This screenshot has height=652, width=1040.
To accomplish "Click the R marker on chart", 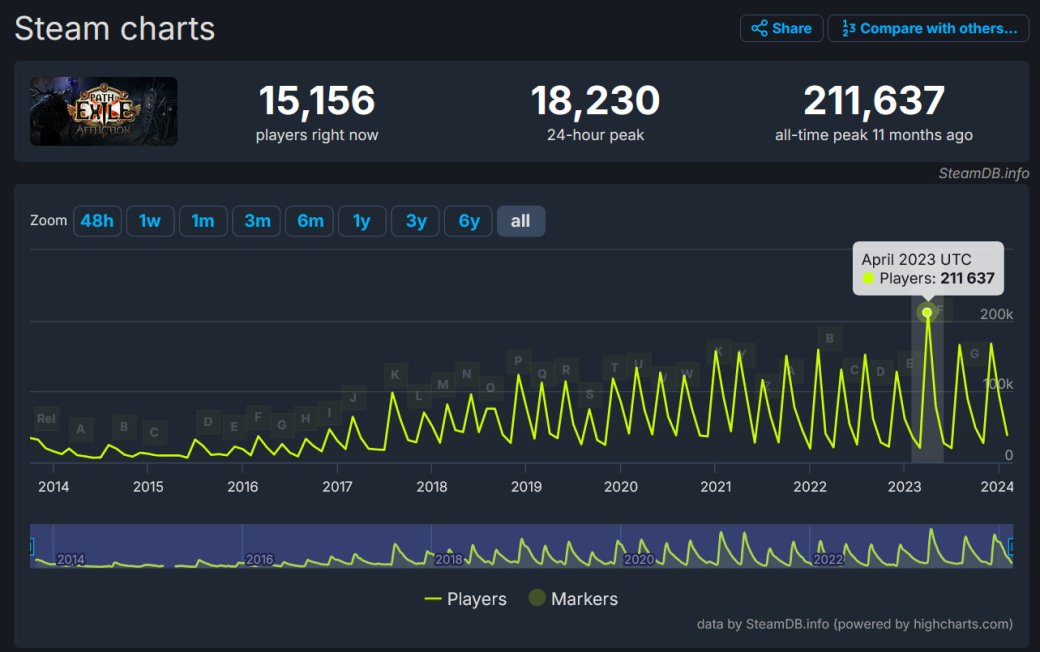I will point(566,370).
